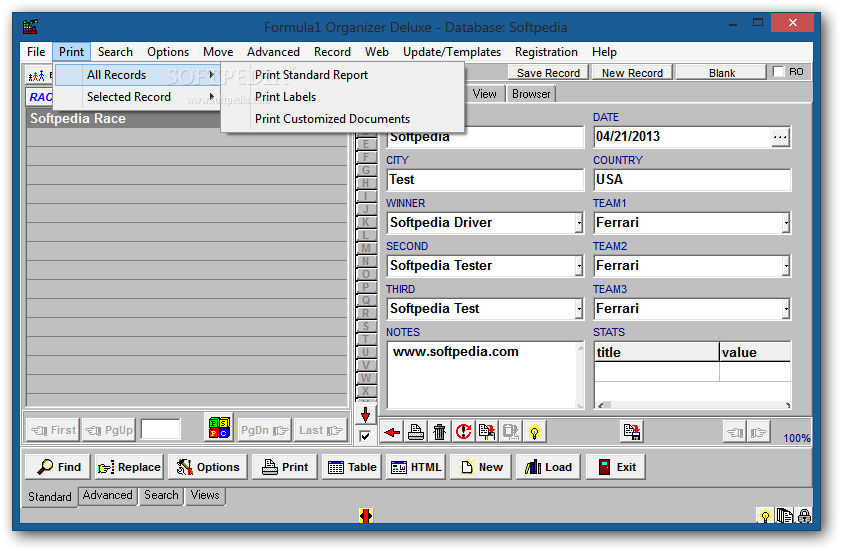Expand the All Records submenu
The width and height of the screenshot is (841, 551).
[x=137, y=75]
